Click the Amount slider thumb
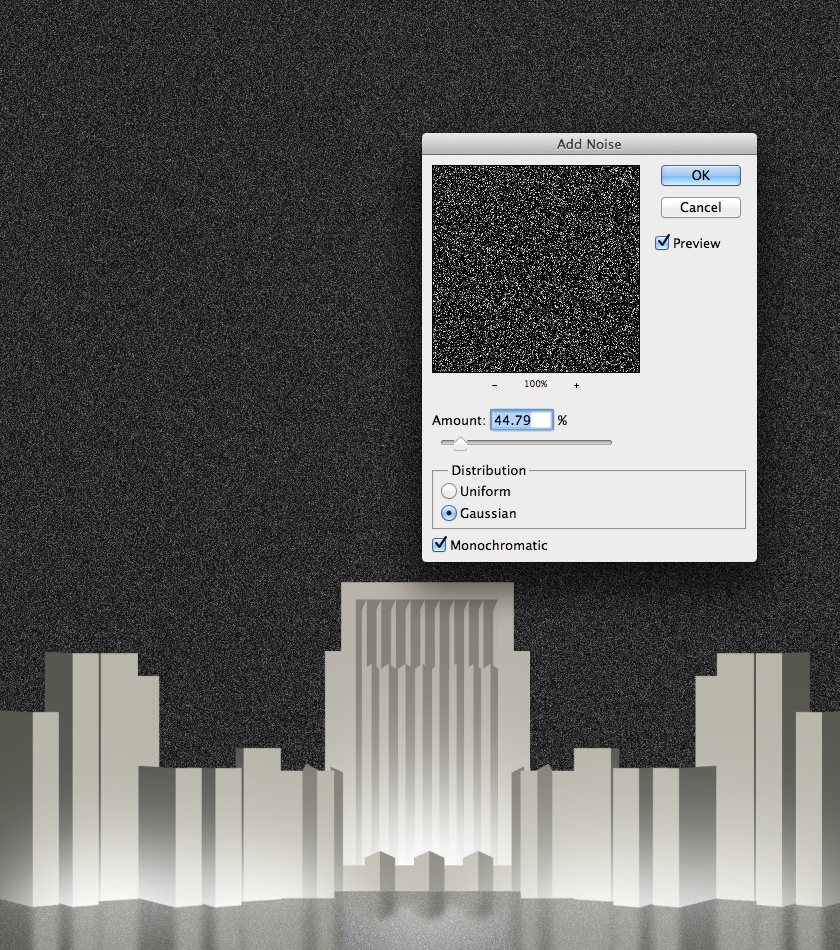The image size is (840, 950). point(461,443)
